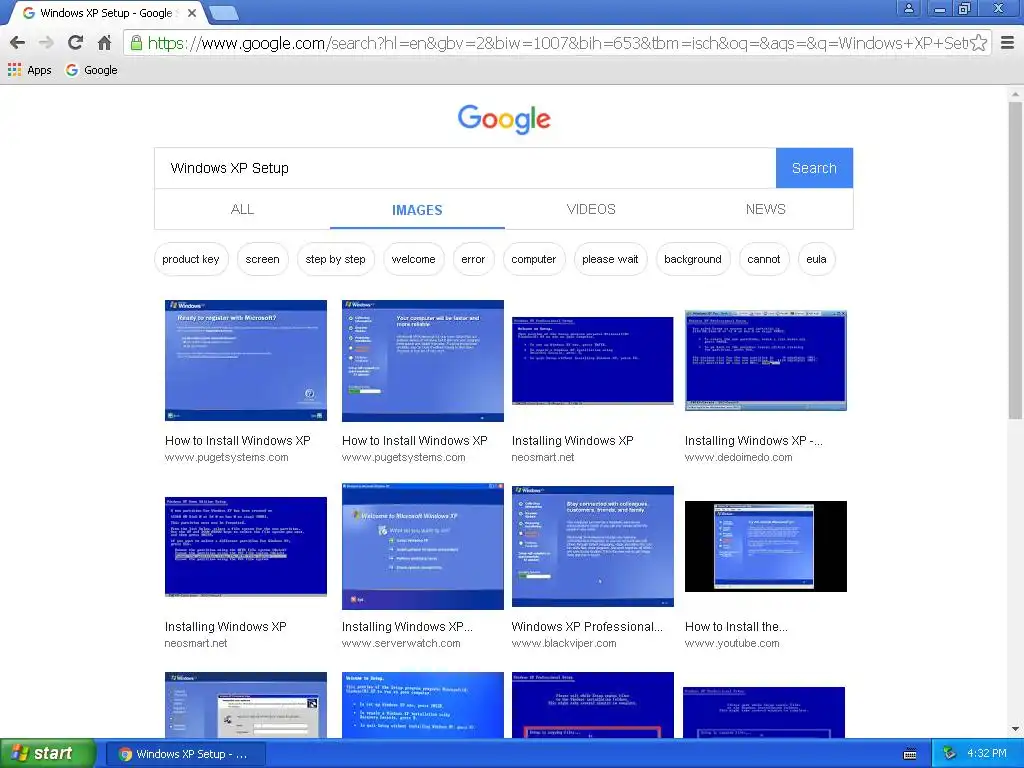Viewport: 1024px width, 768px height.
Task: Filter by the cannot chip
Action: coord(763,259)
